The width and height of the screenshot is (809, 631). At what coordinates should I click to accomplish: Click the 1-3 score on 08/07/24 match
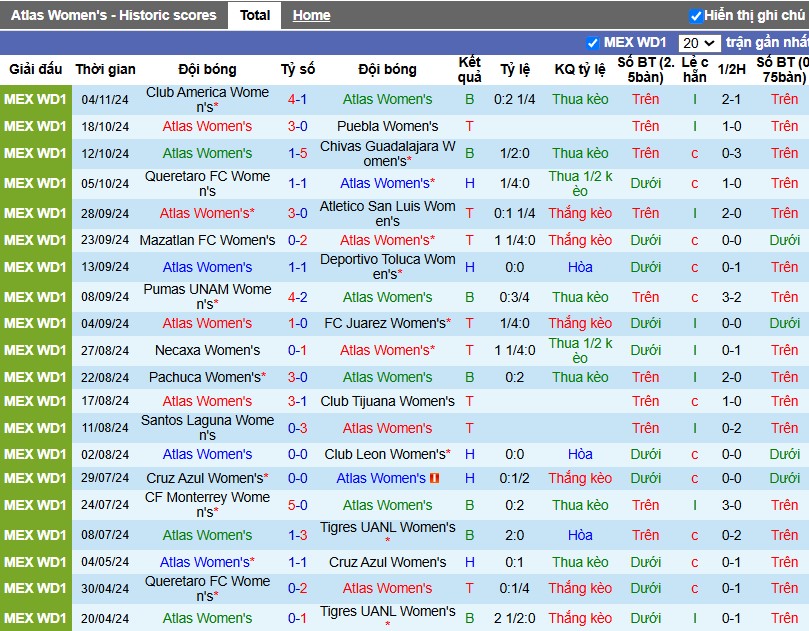pos(297,536)
